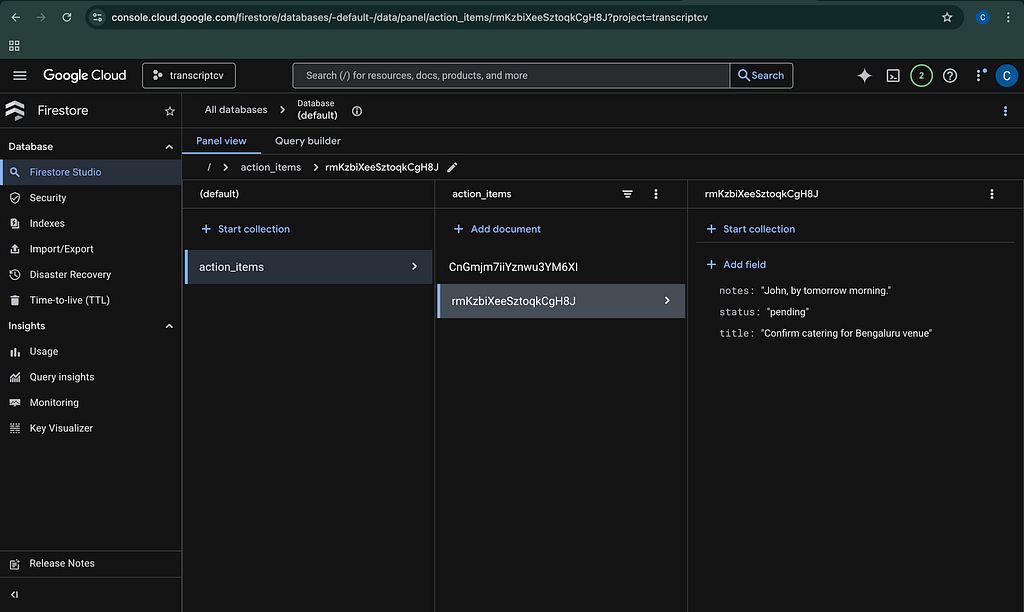Select action_items collection row
Image resolution: width=1024 pixels, height=612 pixels.
coord(309,267)
